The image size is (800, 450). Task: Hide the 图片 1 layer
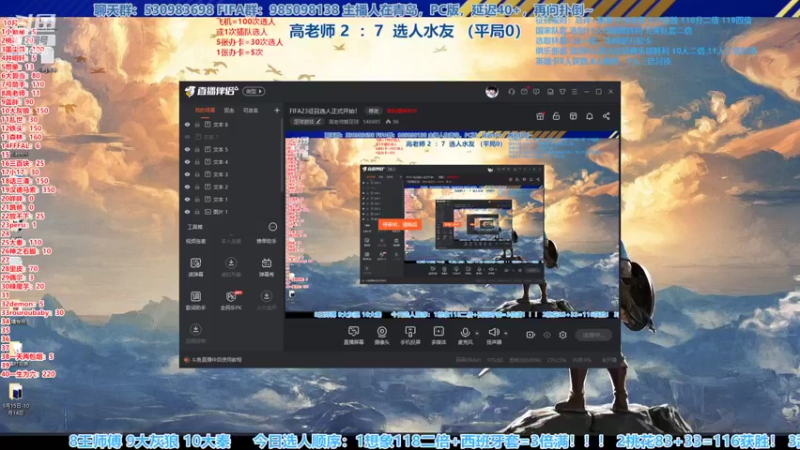pos(187,212)
